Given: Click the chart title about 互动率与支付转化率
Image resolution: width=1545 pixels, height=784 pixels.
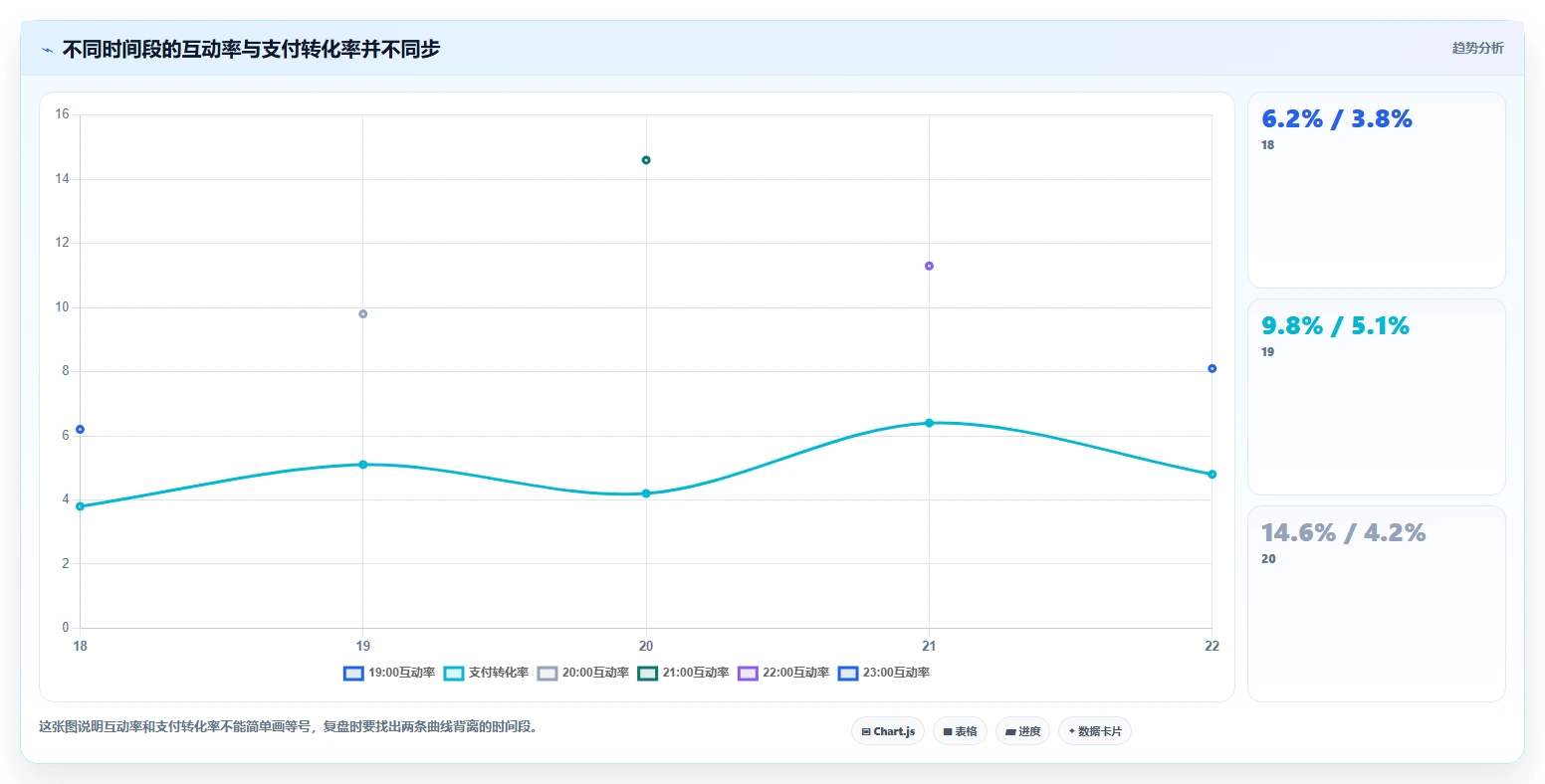Looking at the screenshot, I should click(251, 49).
